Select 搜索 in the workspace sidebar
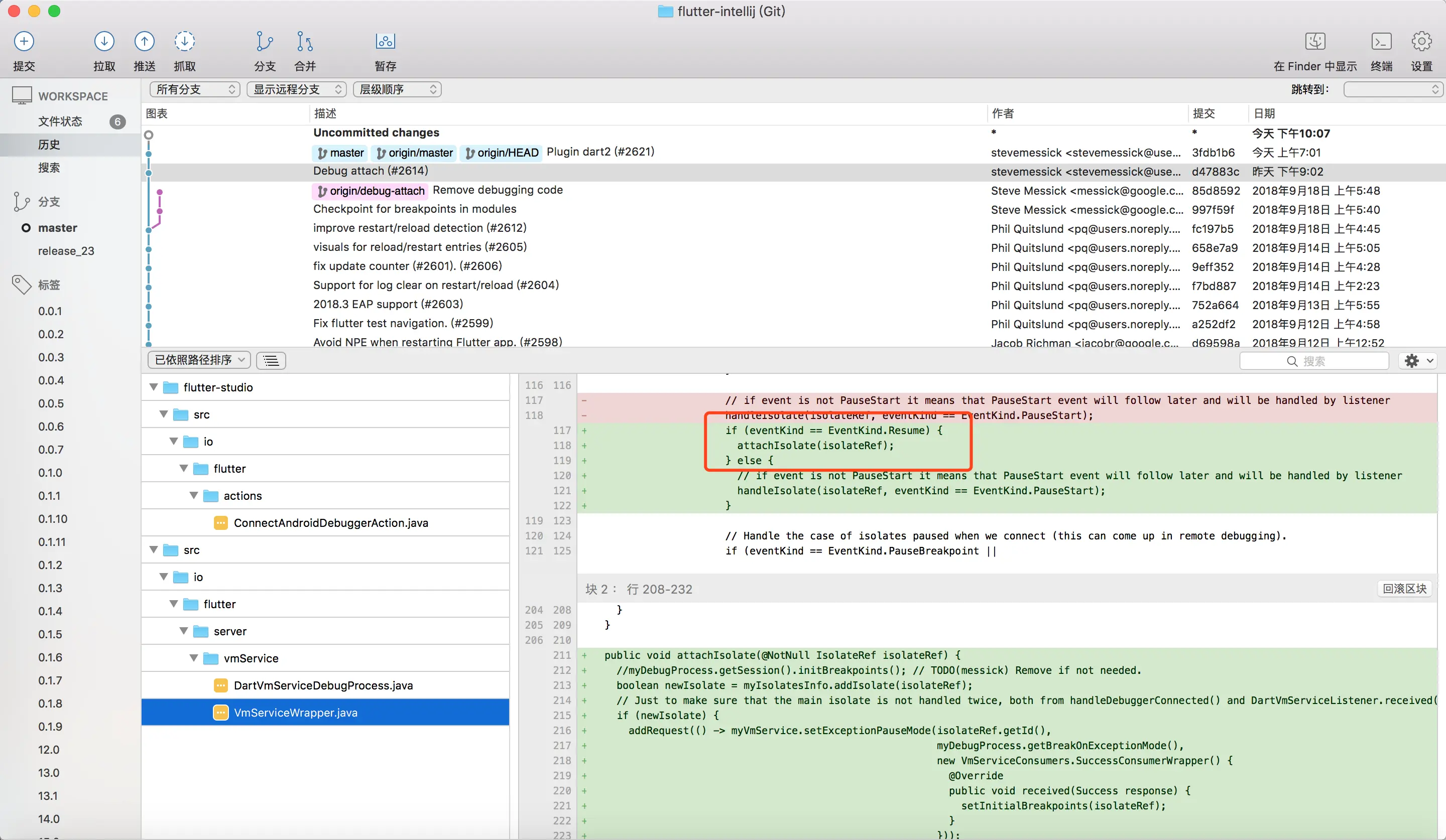The image size is (1446, 840). (x=49, y=168)
